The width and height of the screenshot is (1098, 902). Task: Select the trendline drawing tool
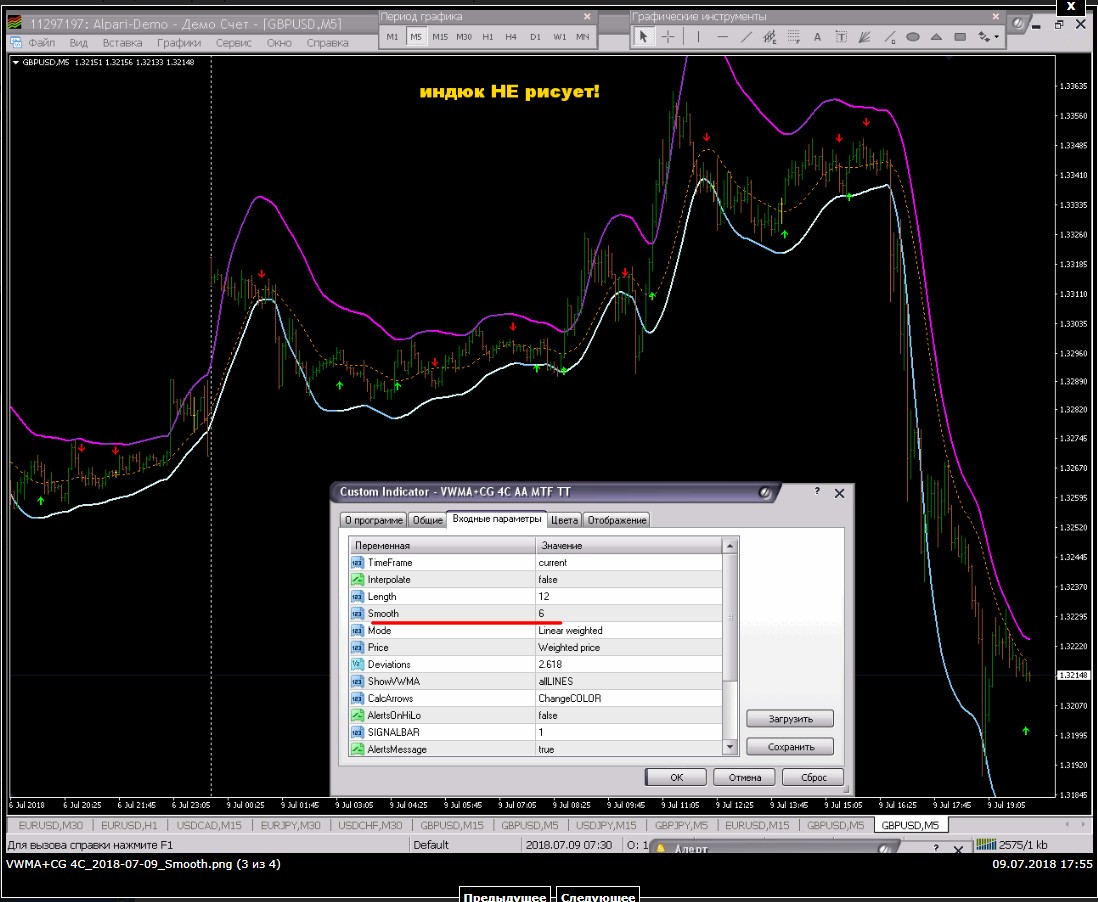click(746, 37)
